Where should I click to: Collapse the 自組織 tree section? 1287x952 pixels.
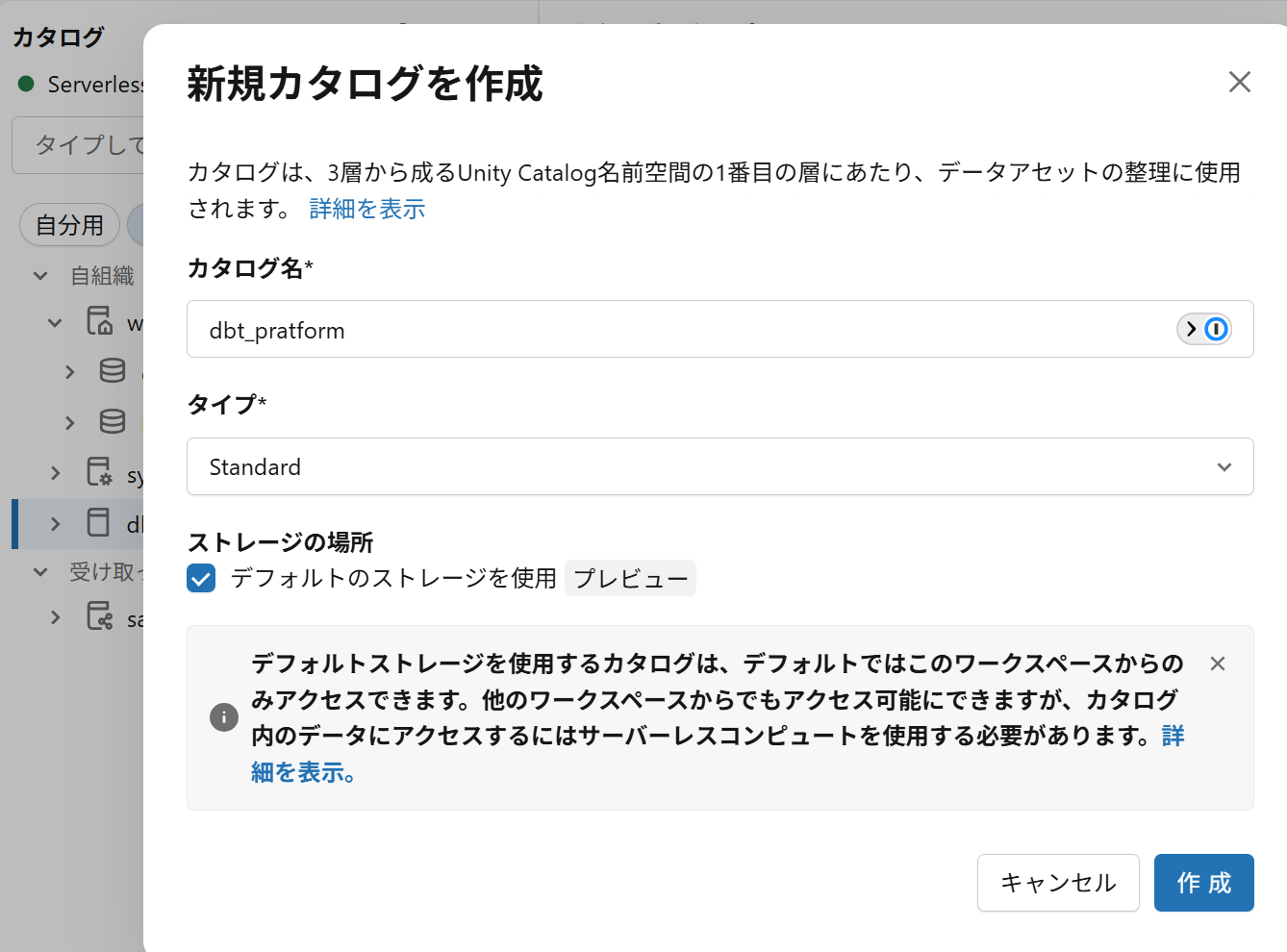(x=40, y=276)
